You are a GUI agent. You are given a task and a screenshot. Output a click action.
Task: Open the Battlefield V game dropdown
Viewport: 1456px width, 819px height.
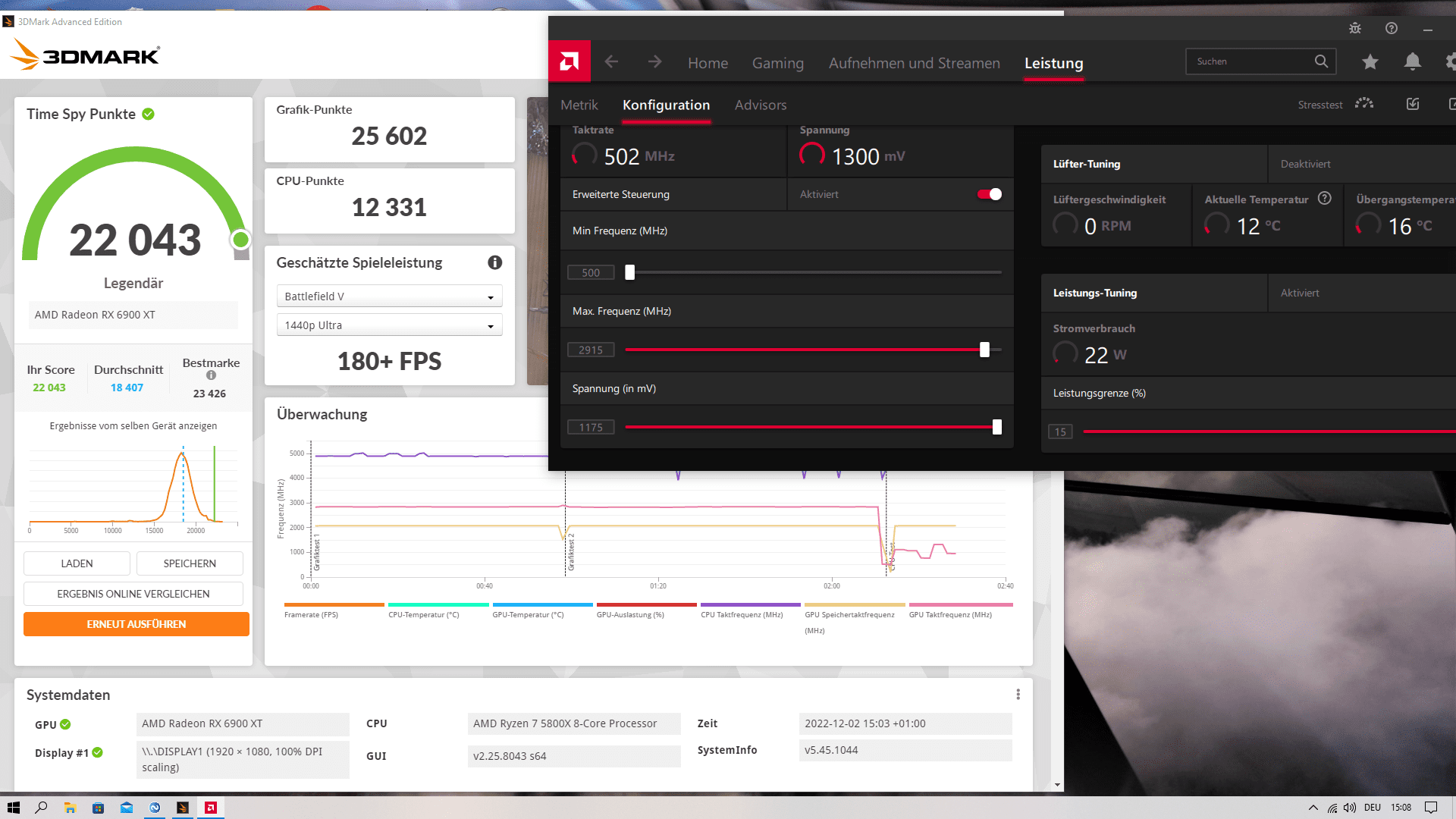coord(389,297)
